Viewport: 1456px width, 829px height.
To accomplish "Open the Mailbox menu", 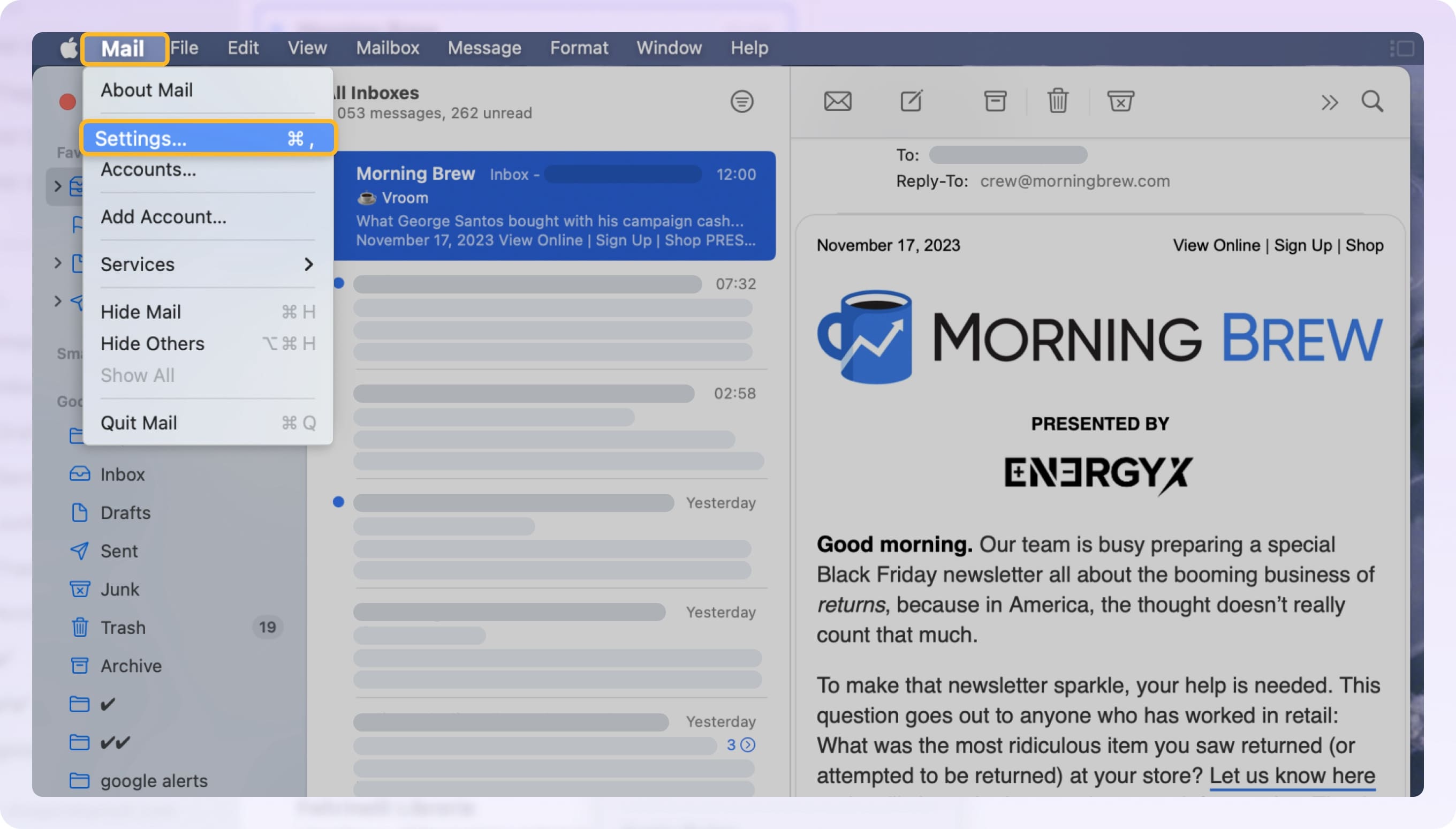I will (388, 48).
